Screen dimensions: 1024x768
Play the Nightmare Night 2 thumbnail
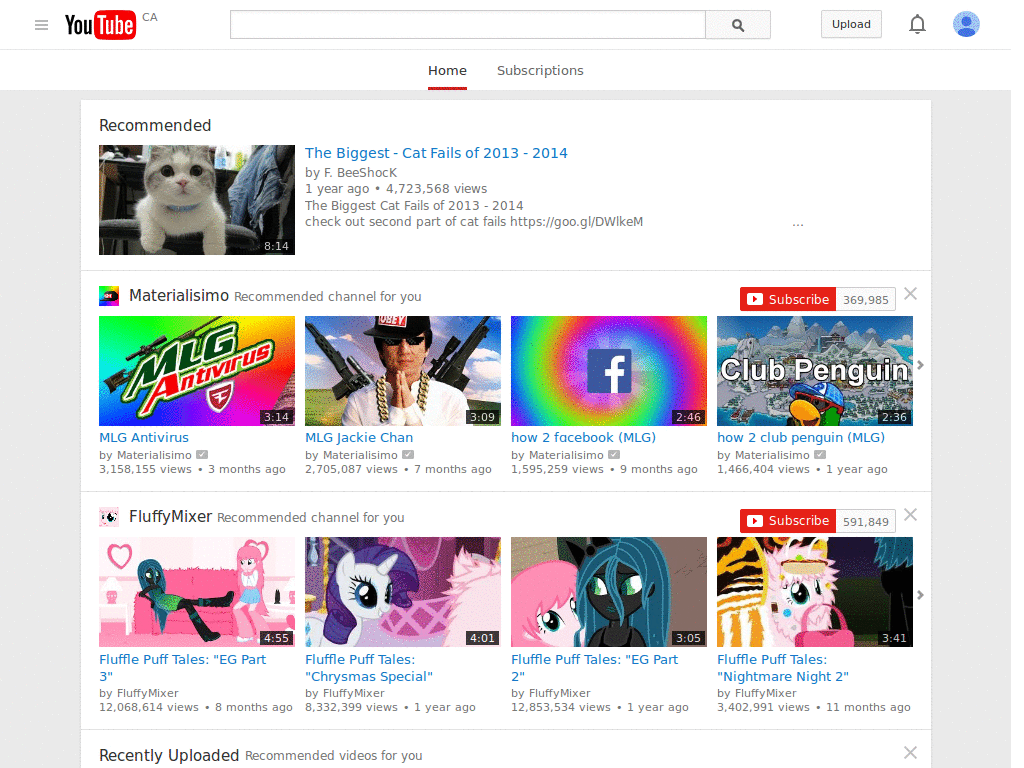point(815,592)
